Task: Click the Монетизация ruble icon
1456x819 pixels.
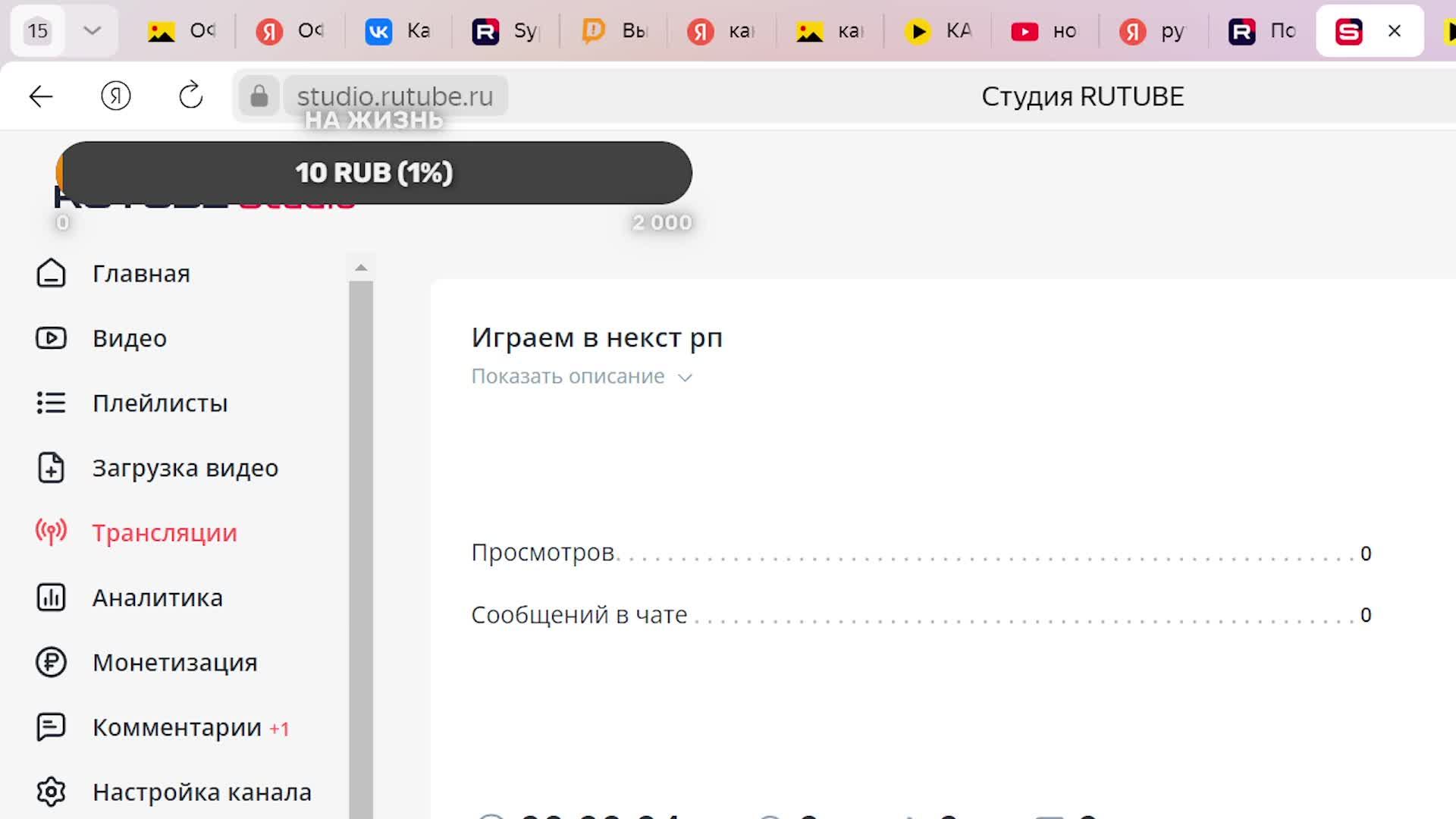Action: point(51,663)
